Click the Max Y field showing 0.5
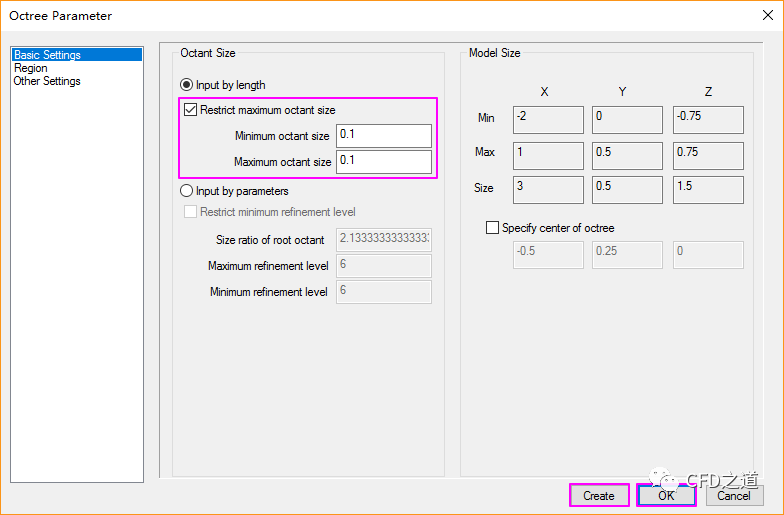 click(627, 156)
